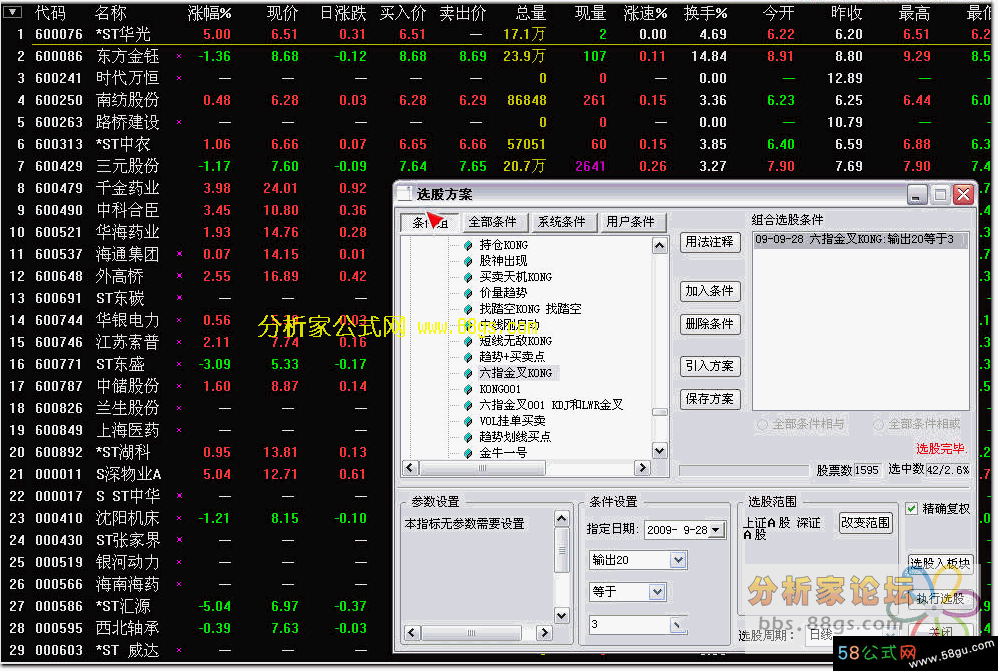Viewport: 998px width, 671px height.
Task: Open the 等于 comparison dropdown
Action: (x=657, y=592)
